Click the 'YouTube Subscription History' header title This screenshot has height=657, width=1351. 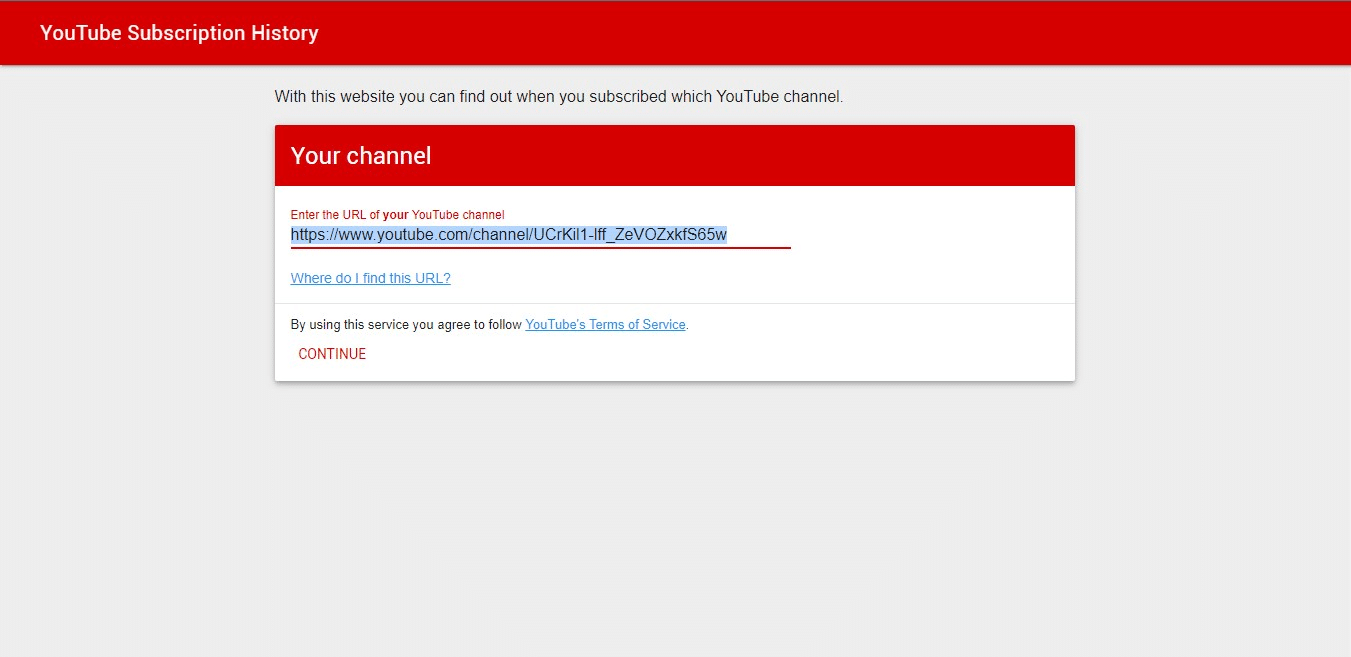[179, 33]
